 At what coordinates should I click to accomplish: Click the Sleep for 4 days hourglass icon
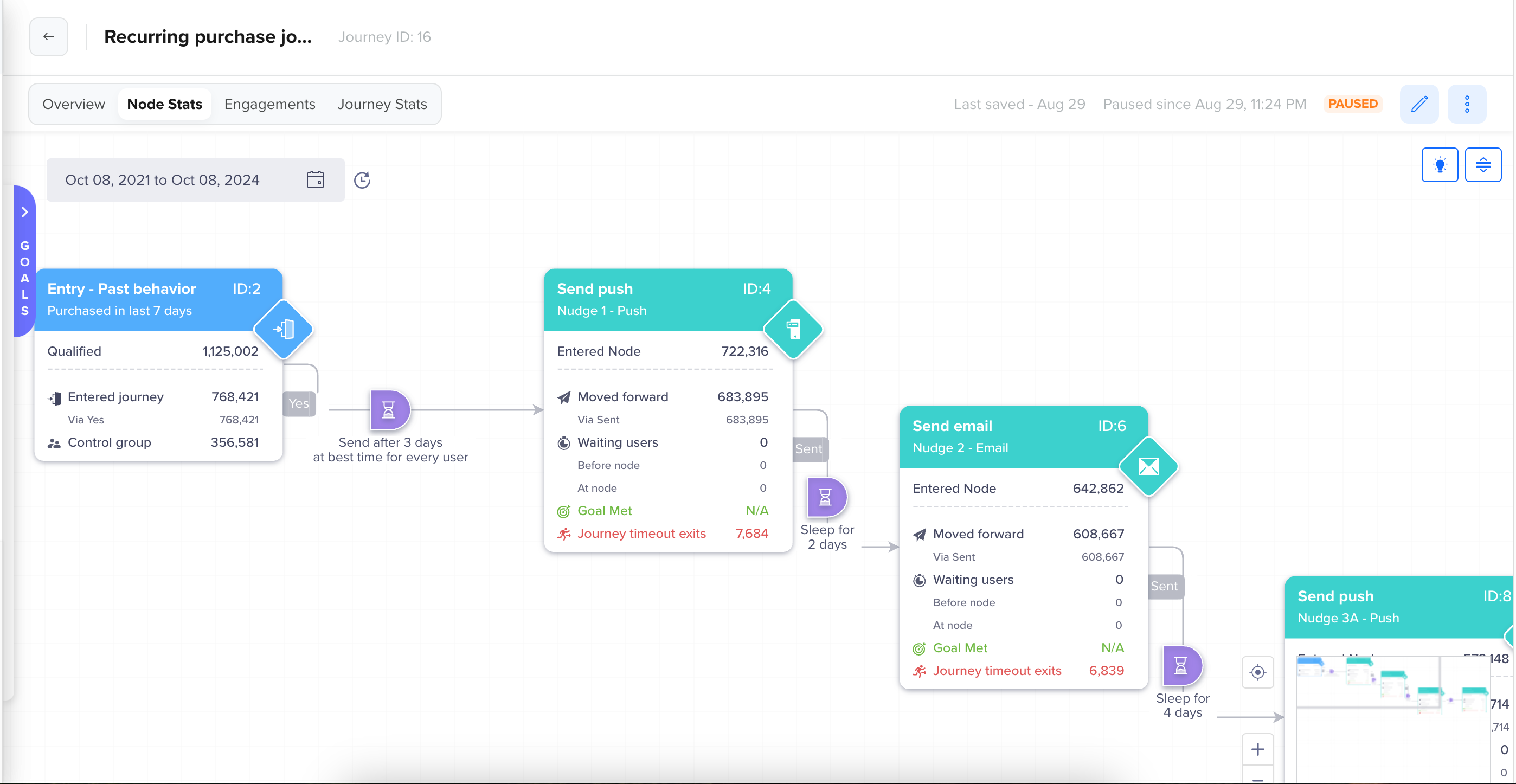click(1181, 666)
